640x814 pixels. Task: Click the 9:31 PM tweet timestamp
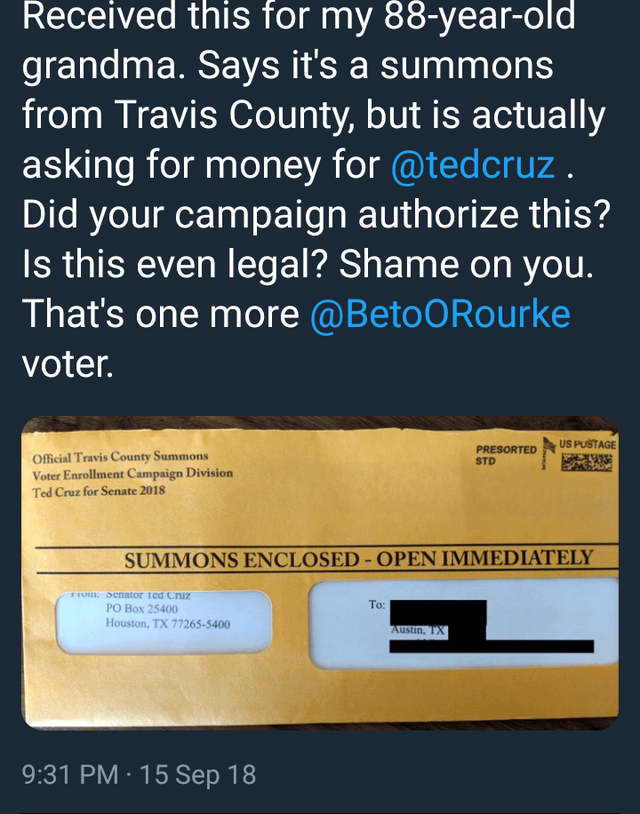coord(70,774)
